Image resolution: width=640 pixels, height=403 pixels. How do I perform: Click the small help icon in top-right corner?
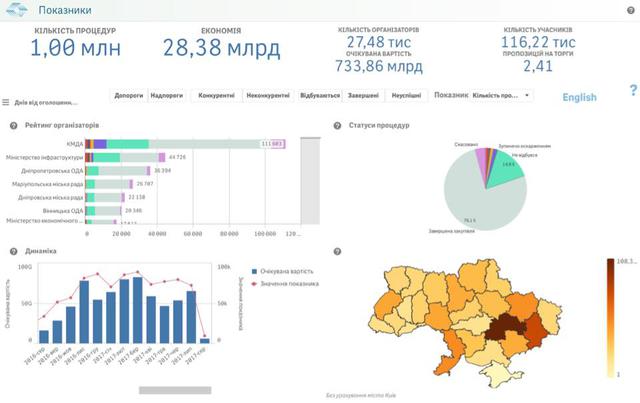(x=630, y=8)
